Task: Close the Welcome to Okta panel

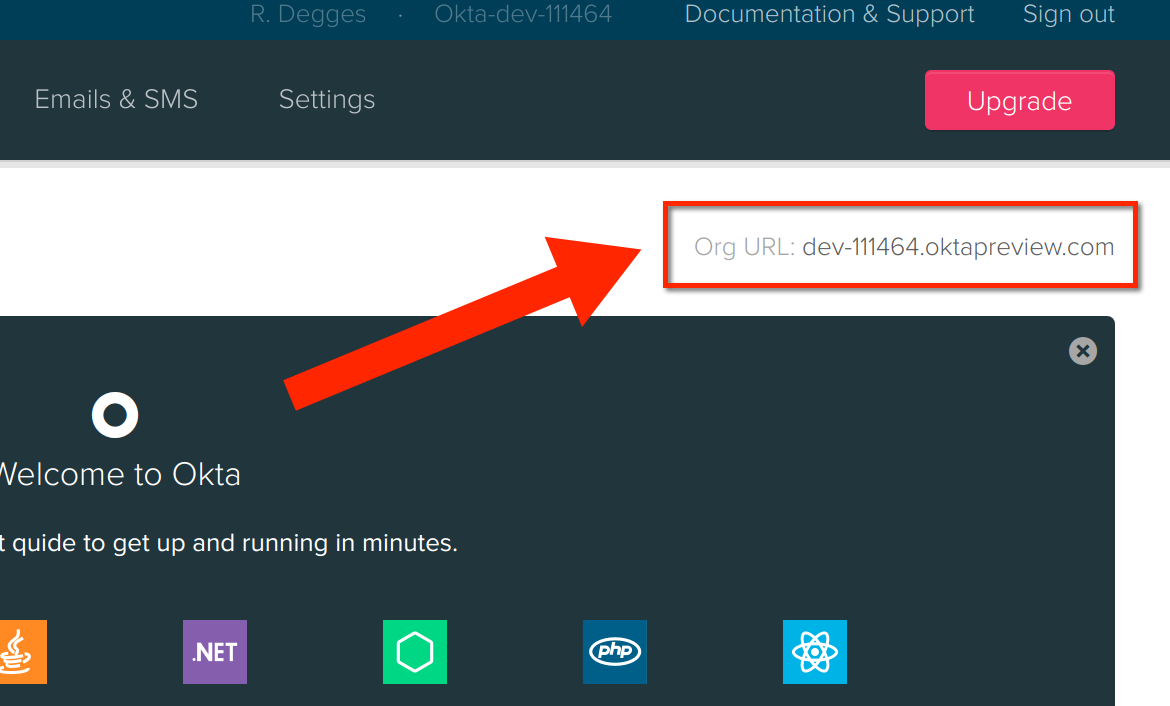Action: 1083,351
